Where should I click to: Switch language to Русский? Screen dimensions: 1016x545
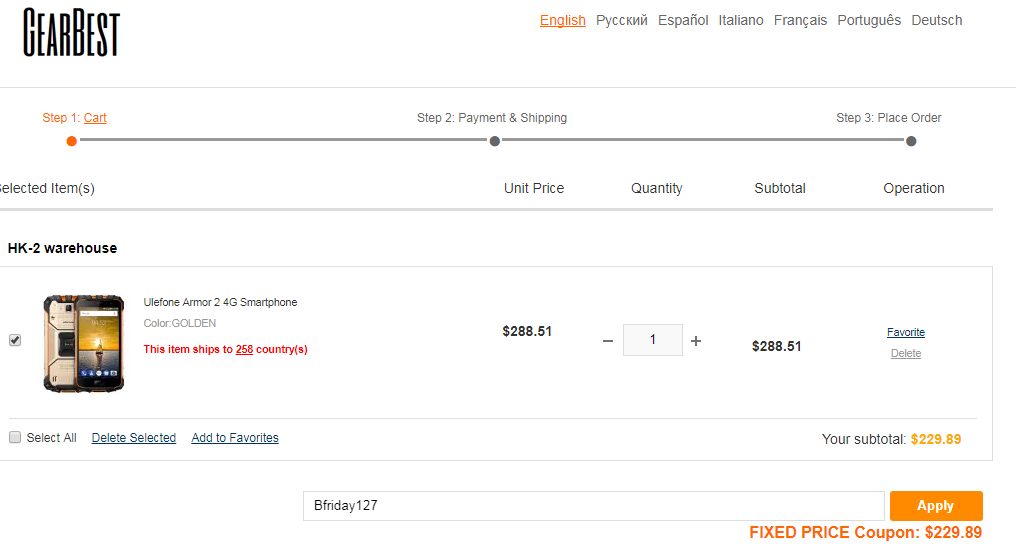click(621, 20)
